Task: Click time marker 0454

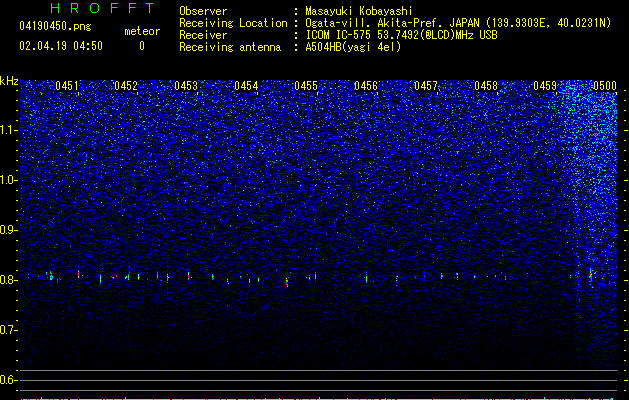Action: [x=246, y=86]
